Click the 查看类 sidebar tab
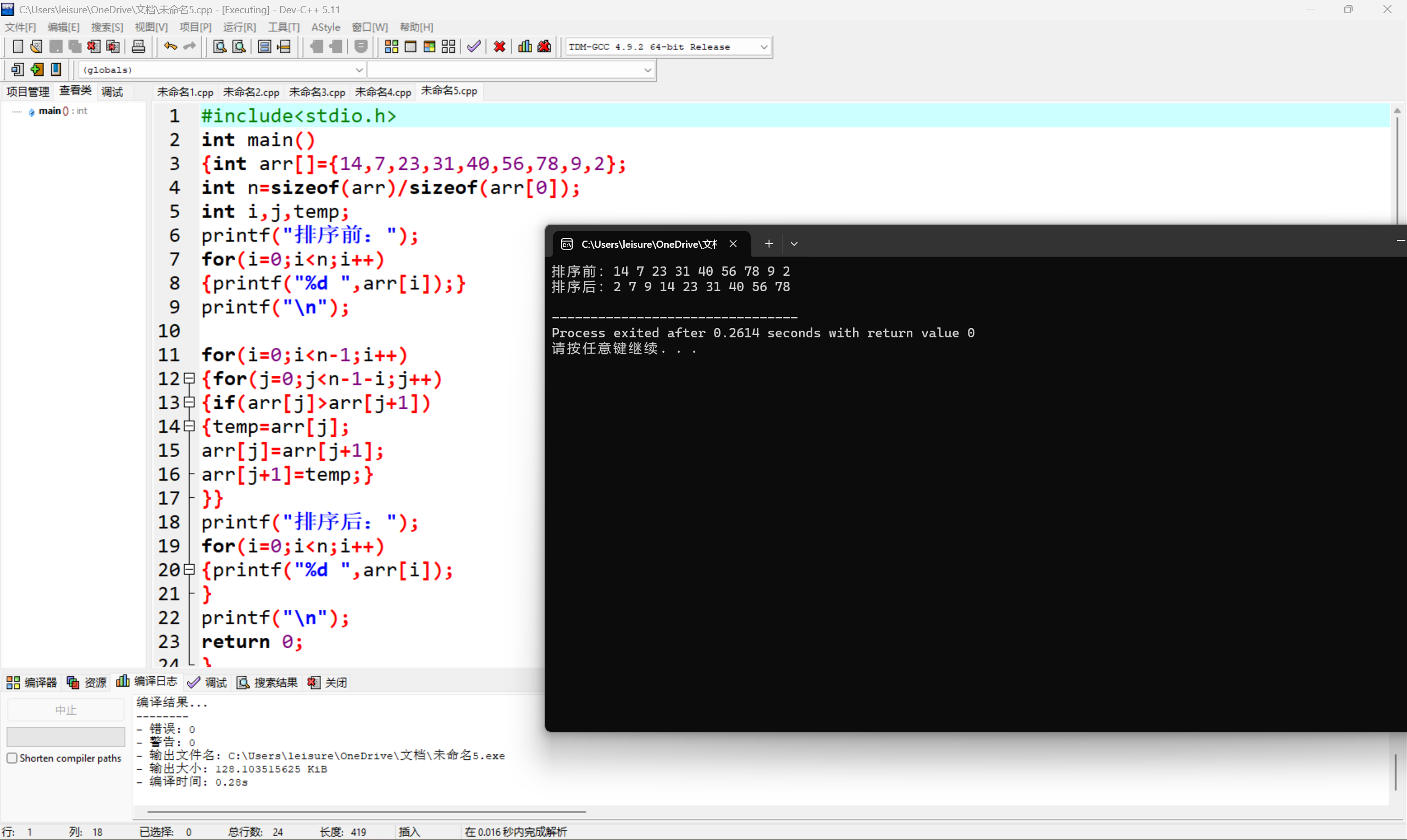This screenshot has width=1407, height=840. point(75,91)
